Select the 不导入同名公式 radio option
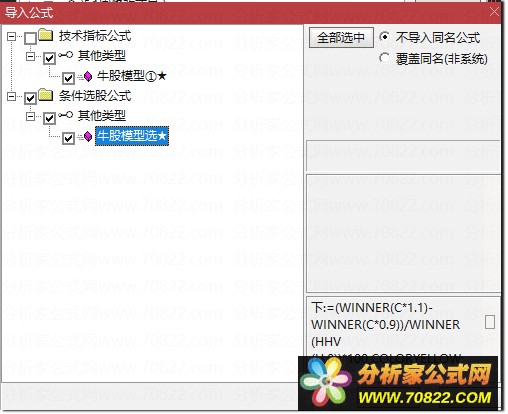This screenshot has height=414, width=508. 384,37
